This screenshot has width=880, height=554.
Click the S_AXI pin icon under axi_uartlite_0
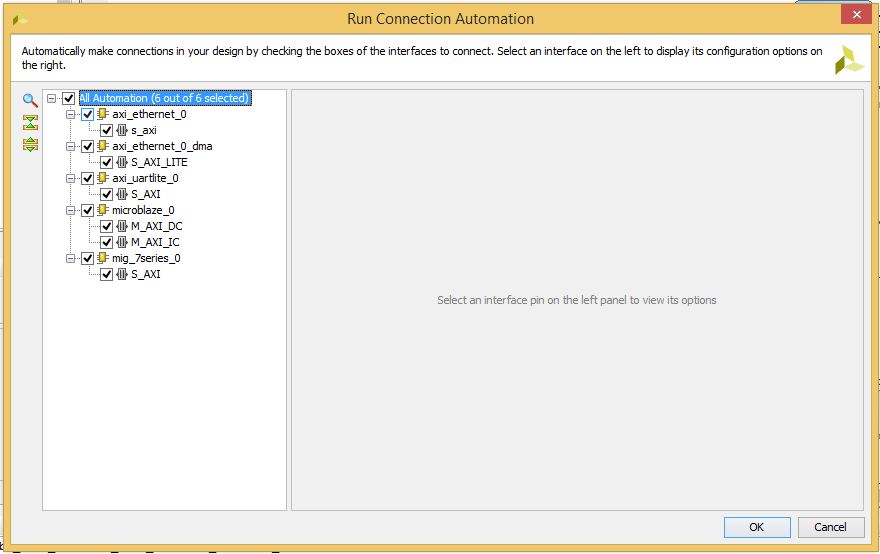tap(122, 194)
